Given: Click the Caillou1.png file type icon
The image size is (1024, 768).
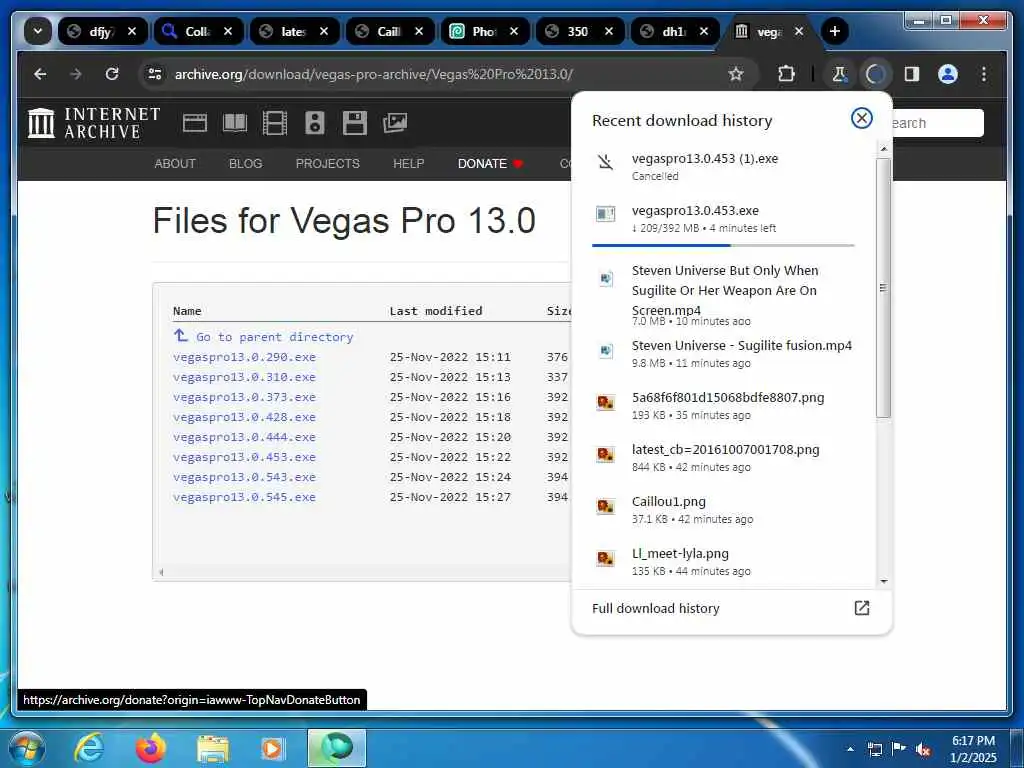Looking at the screenshot, I should pos(605,506).
